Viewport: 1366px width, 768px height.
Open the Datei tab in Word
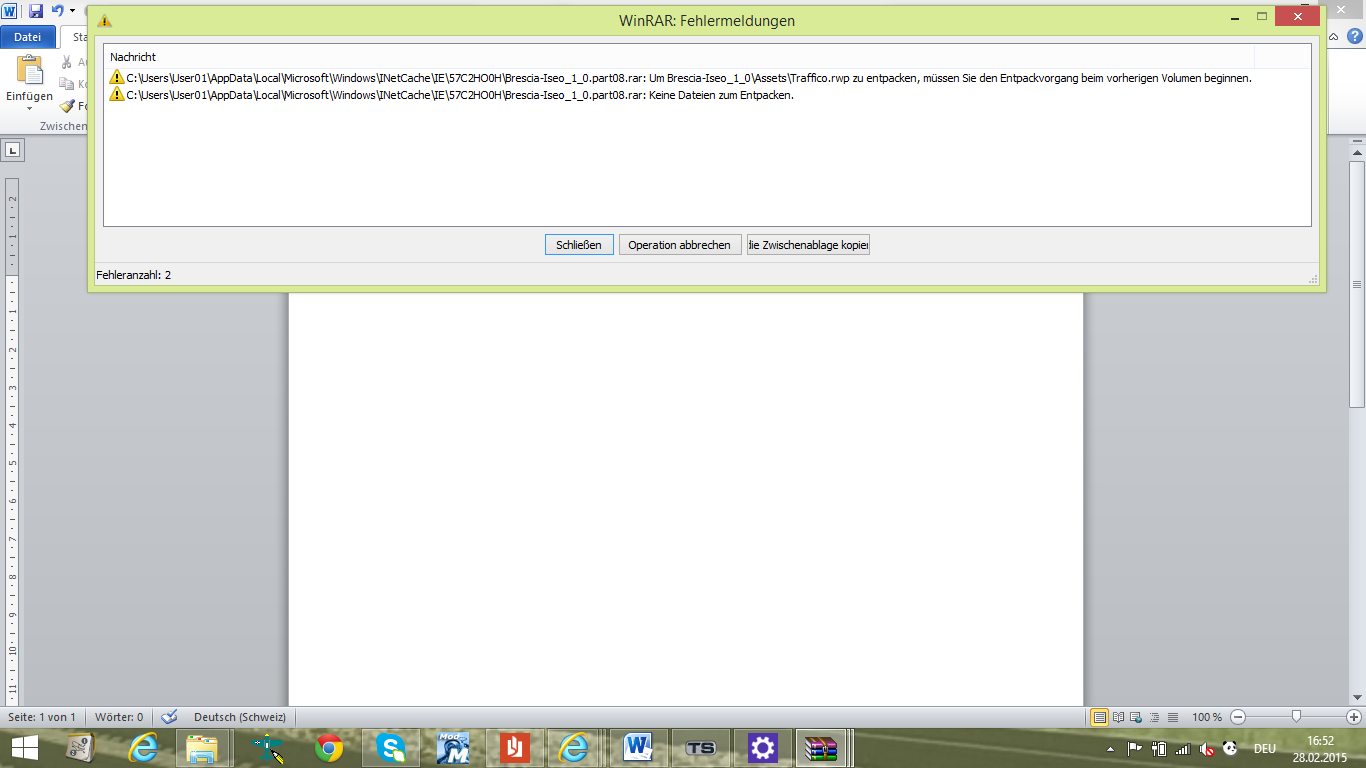[27, 37]
